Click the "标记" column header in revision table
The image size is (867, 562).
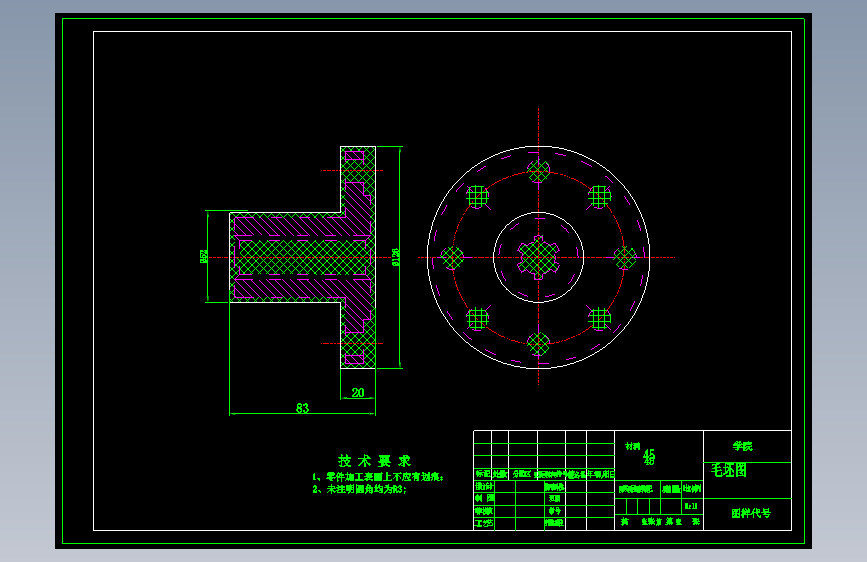[x=483, y=474]
